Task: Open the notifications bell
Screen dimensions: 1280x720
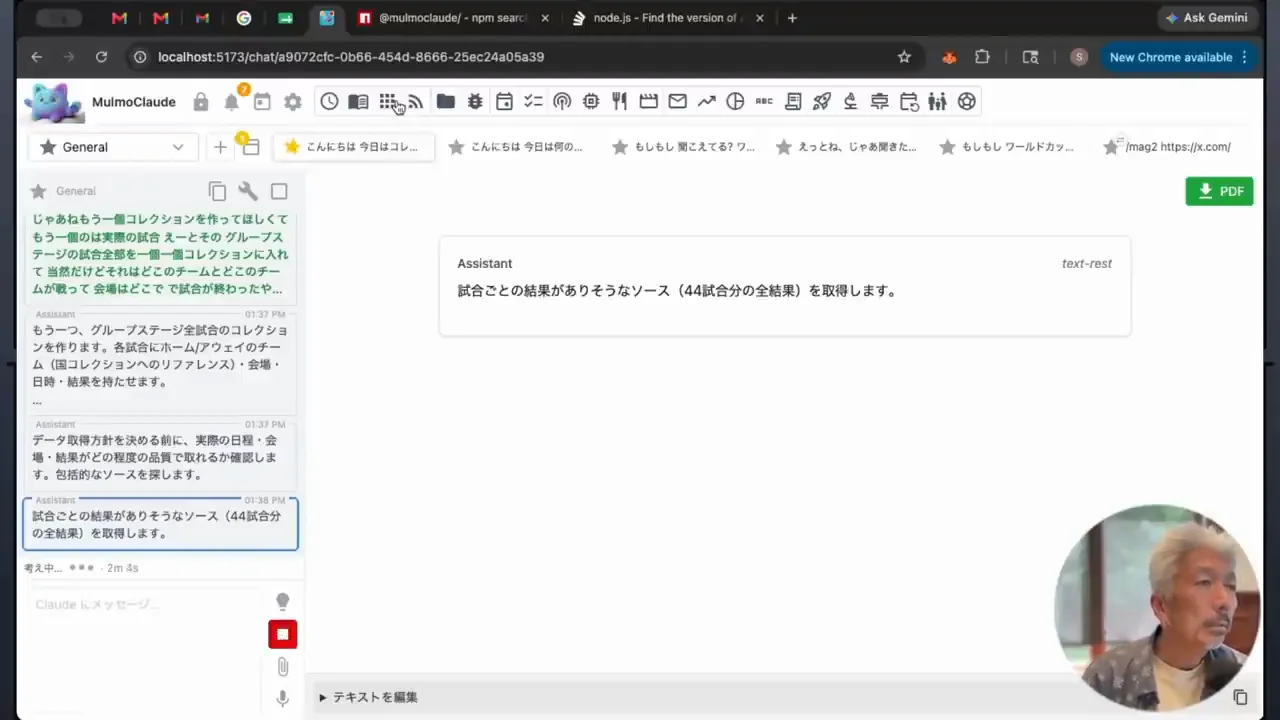Action: [232, 102]
